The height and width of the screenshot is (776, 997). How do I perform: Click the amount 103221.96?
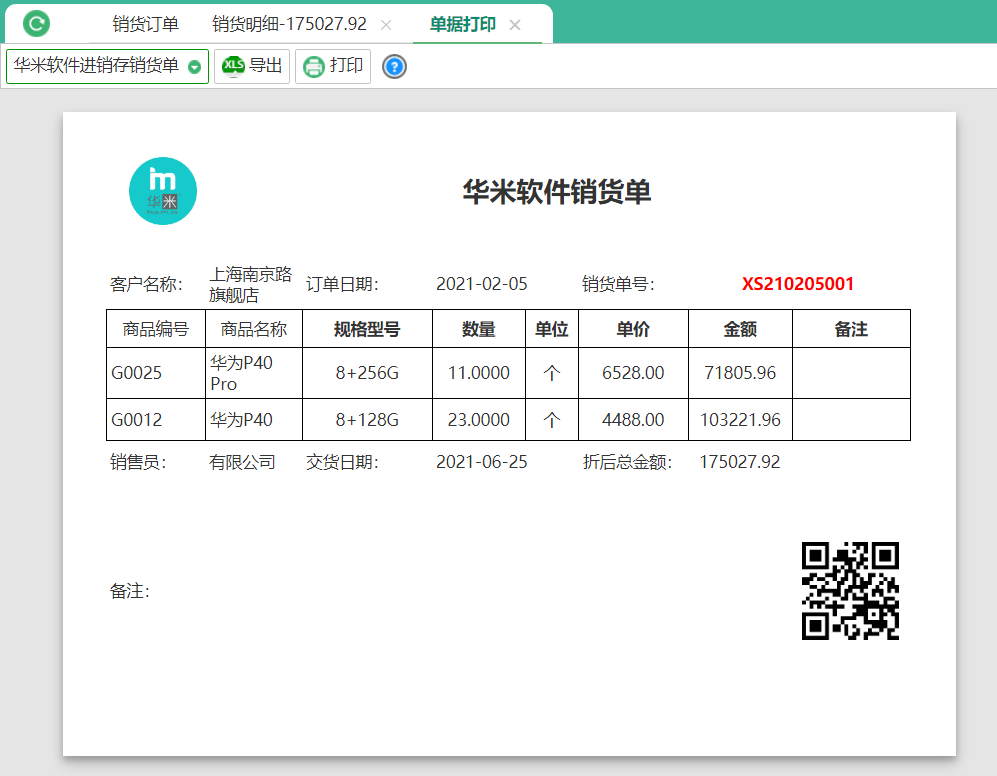(x=740, y=420)
